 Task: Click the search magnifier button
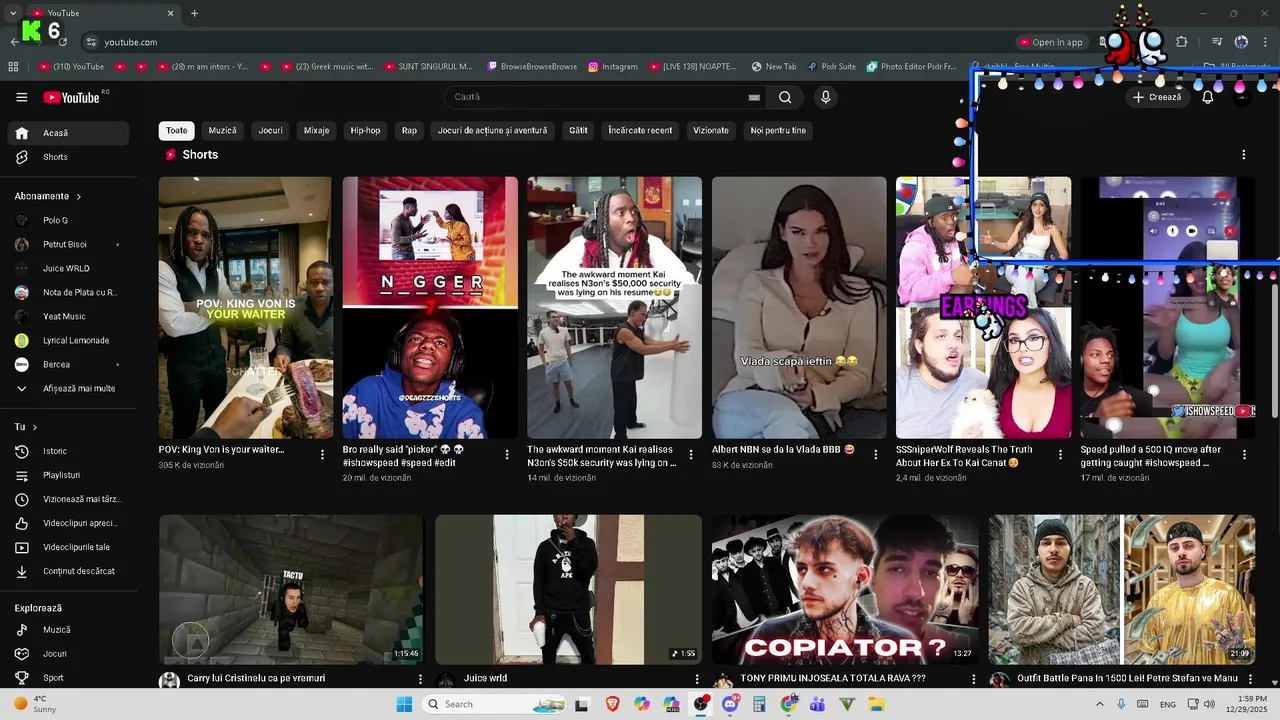coord(785,97)
